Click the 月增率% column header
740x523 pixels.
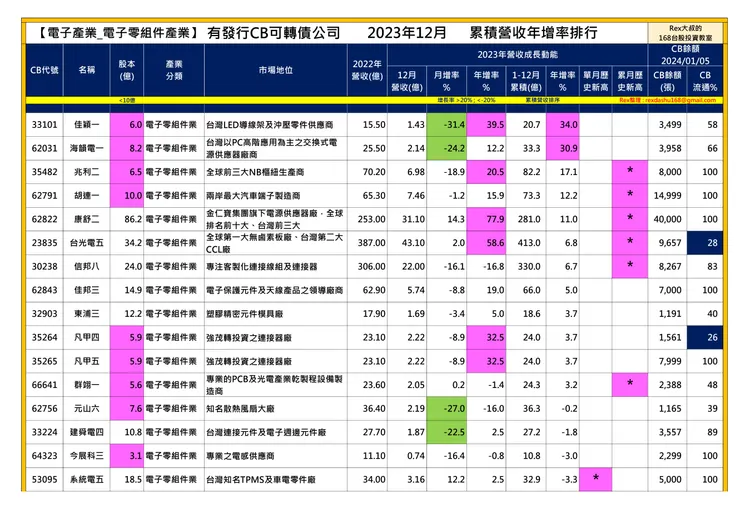click(x=446, y=81)
